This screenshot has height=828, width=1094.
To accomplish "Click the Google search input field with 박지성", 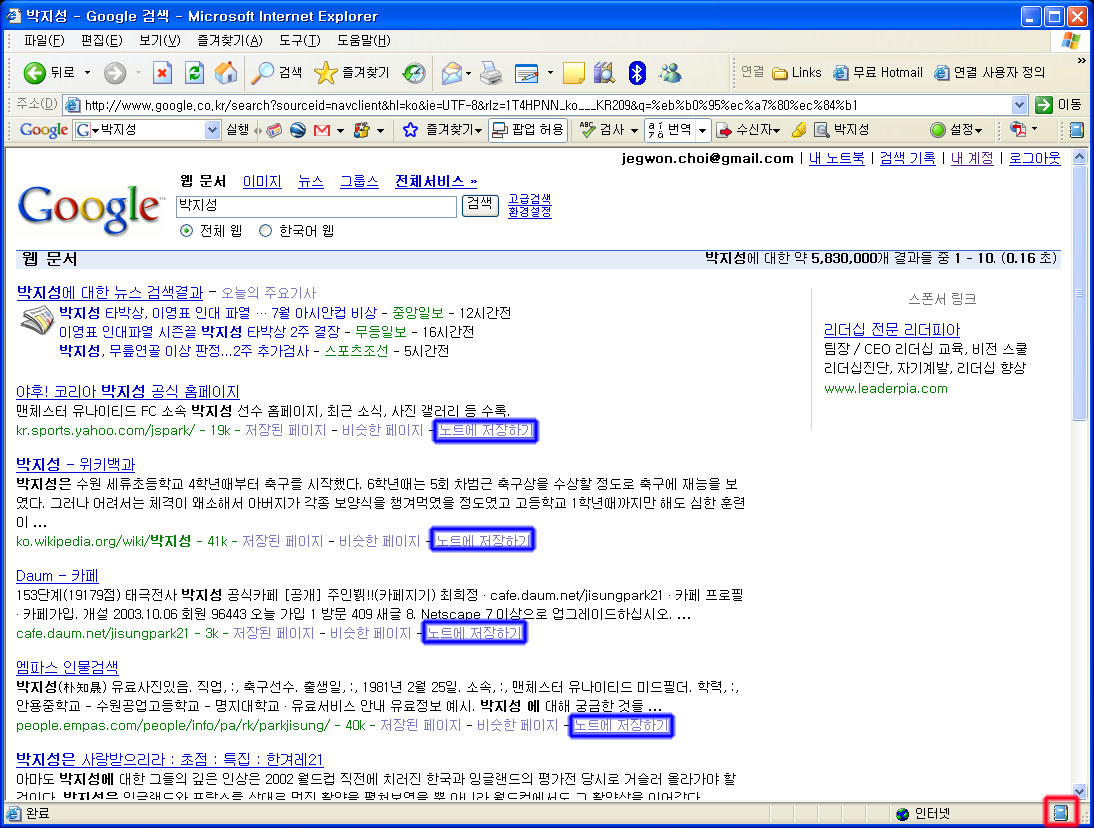I will [316, 206].
